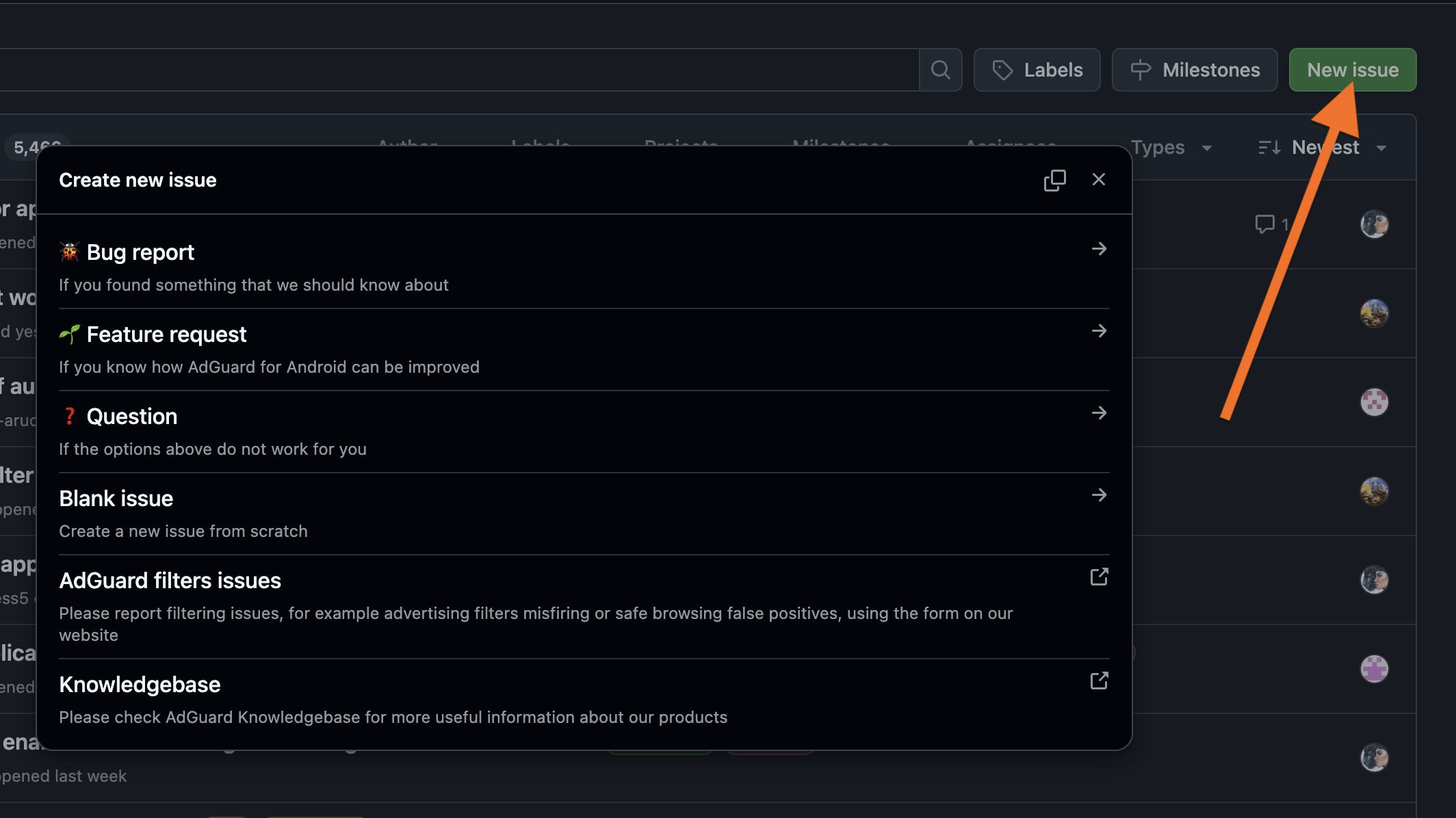Viewport: 1456px width, 818px height.
Task: Click the search magnifier icon button
Action: (x=940, y=70)
